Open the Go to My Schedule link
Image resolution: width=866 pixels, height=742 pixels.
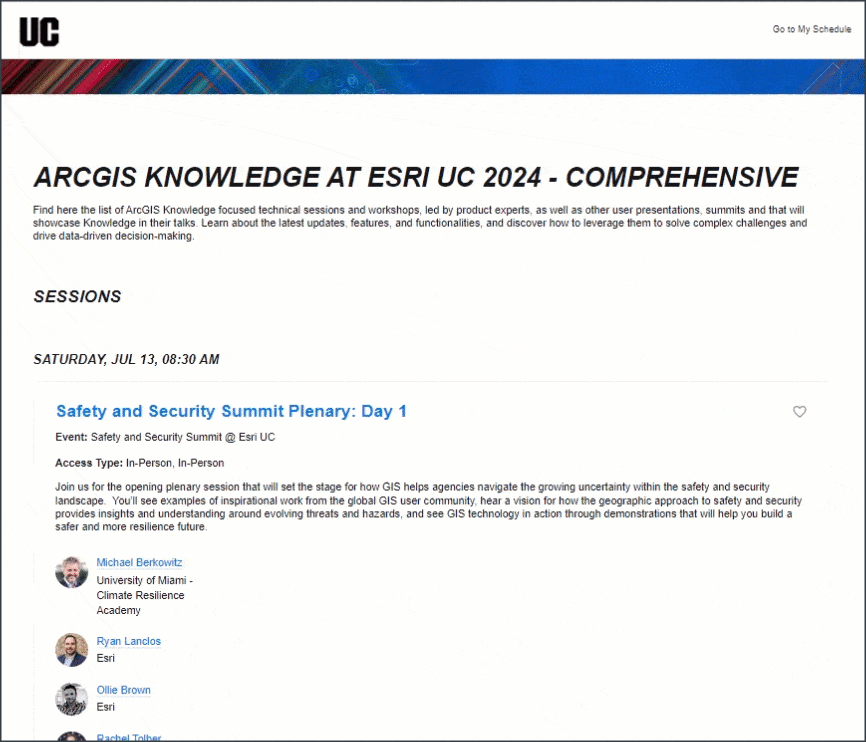[x=811, y=29]
